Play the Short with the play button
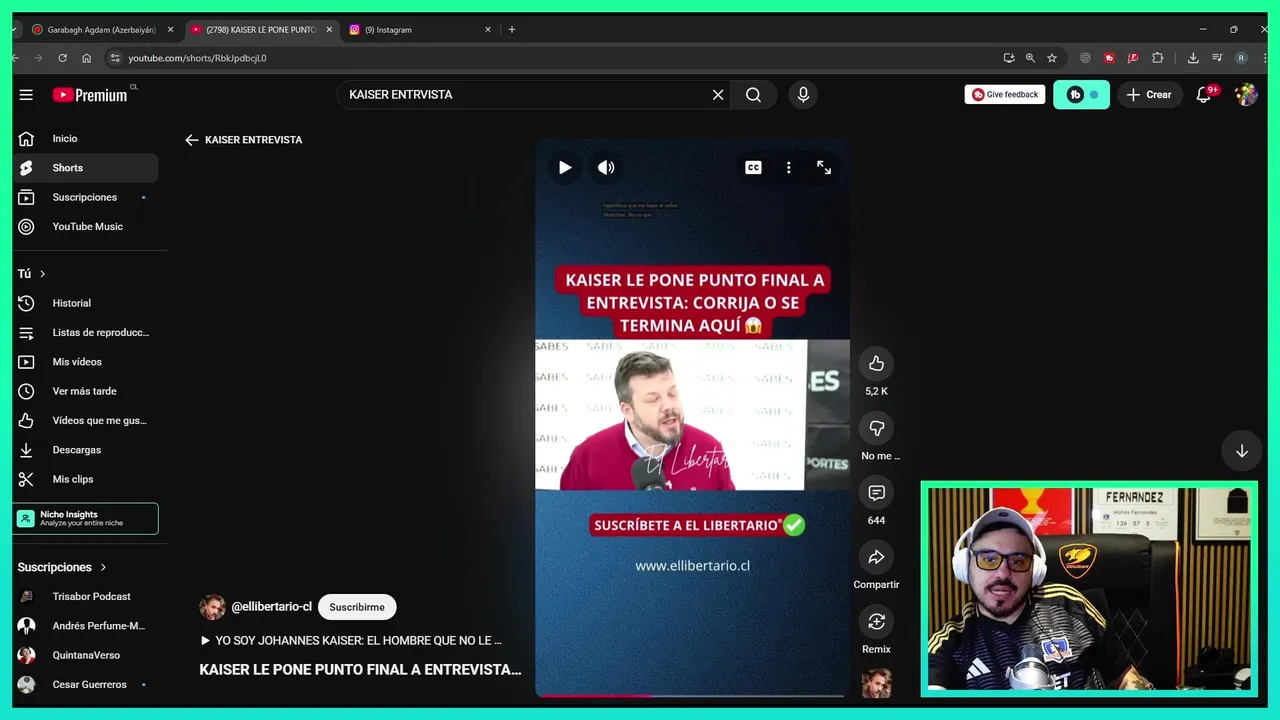 [565, 167]
